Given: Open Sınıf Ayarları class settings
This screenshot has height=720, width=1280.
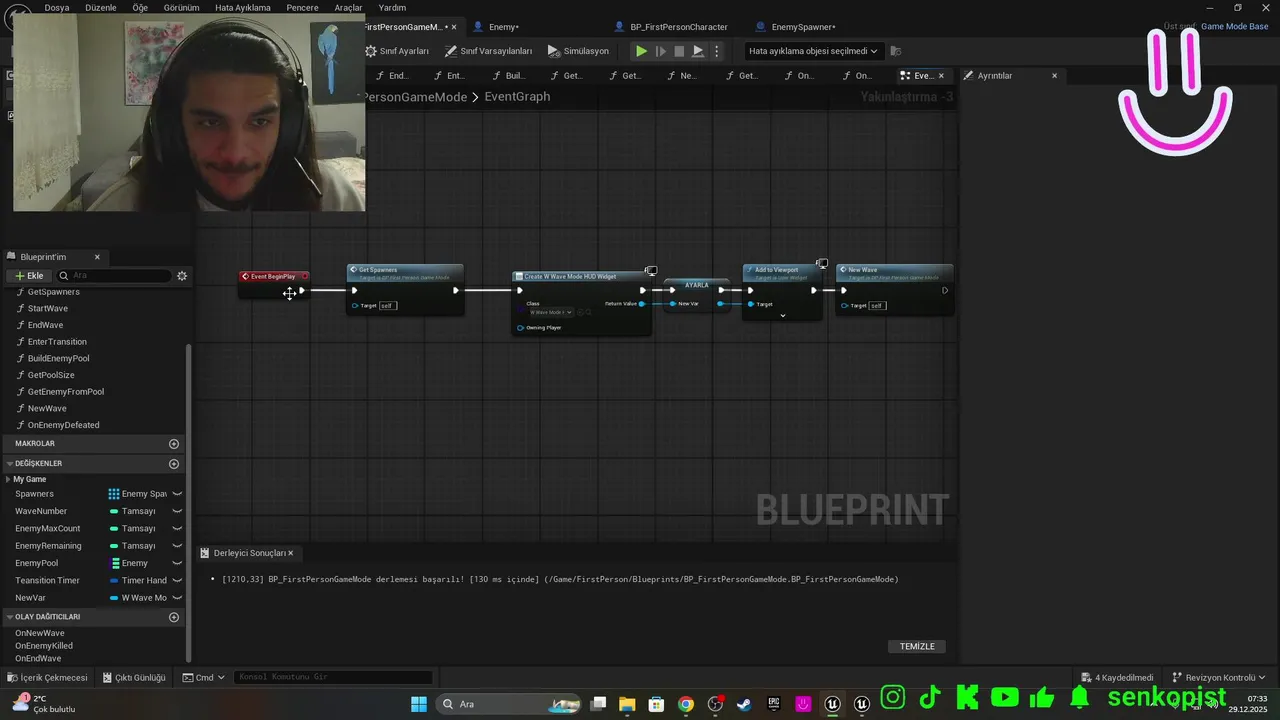Looking at the screenshot, I should coord(397,51).
